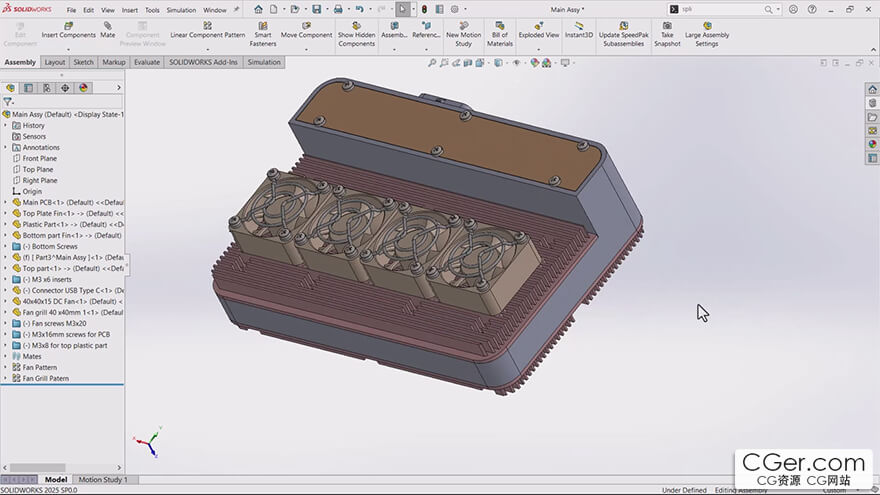Open the Tools menu

coord(152,10)
